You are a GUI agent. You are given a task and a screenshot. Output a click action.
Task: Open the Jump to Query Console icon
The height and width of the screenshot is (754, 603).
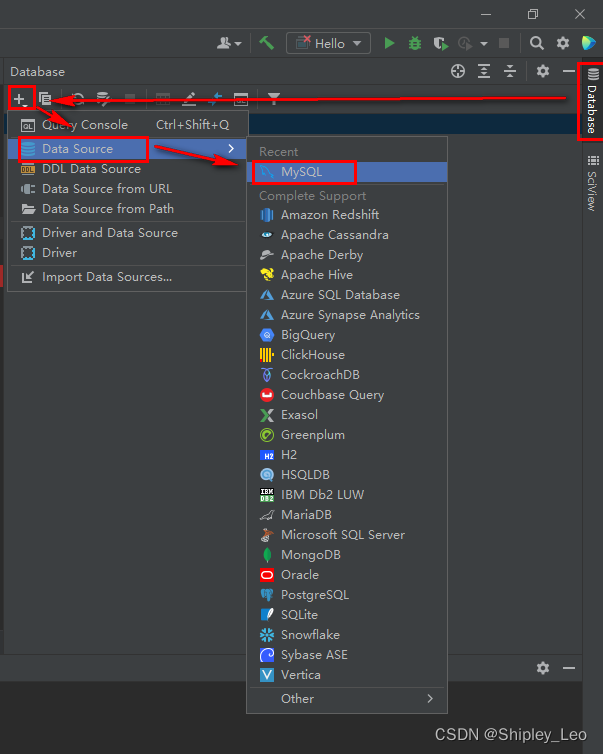pyautogui.click(x=241, y=99)
